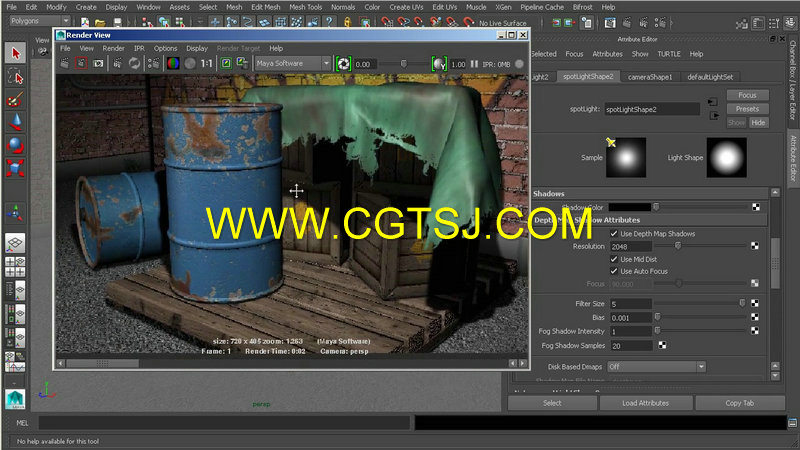This screenshot has height=450, width=800.
Task: Open Attributes menu in Attribute Editor
Action: 607,54
